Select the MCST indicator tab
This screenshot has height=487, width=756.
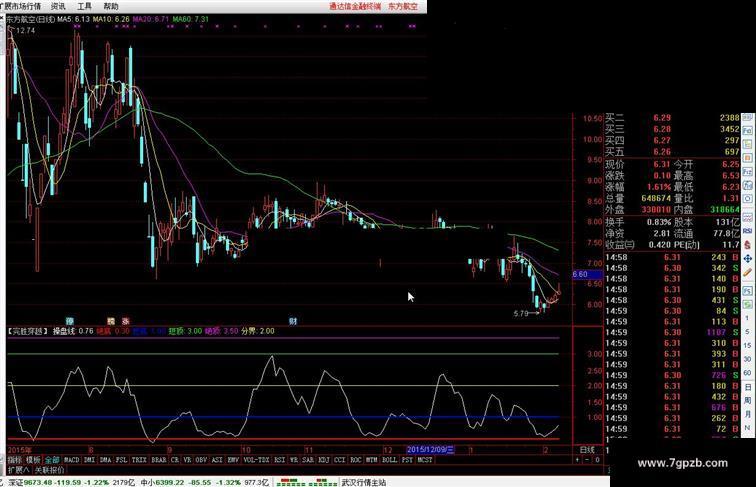425,460
